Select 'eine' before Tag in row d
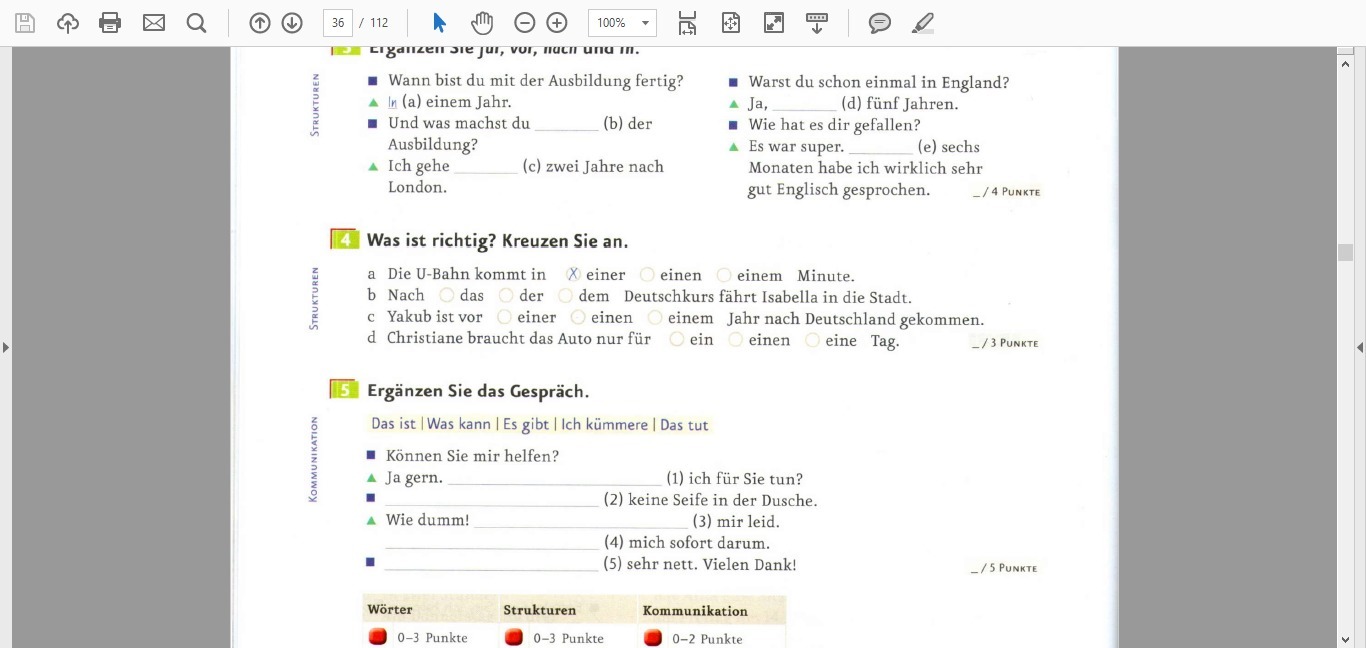Image resolution: width=1366 pixels, height=648 pixels. click(x=812, y=339)
